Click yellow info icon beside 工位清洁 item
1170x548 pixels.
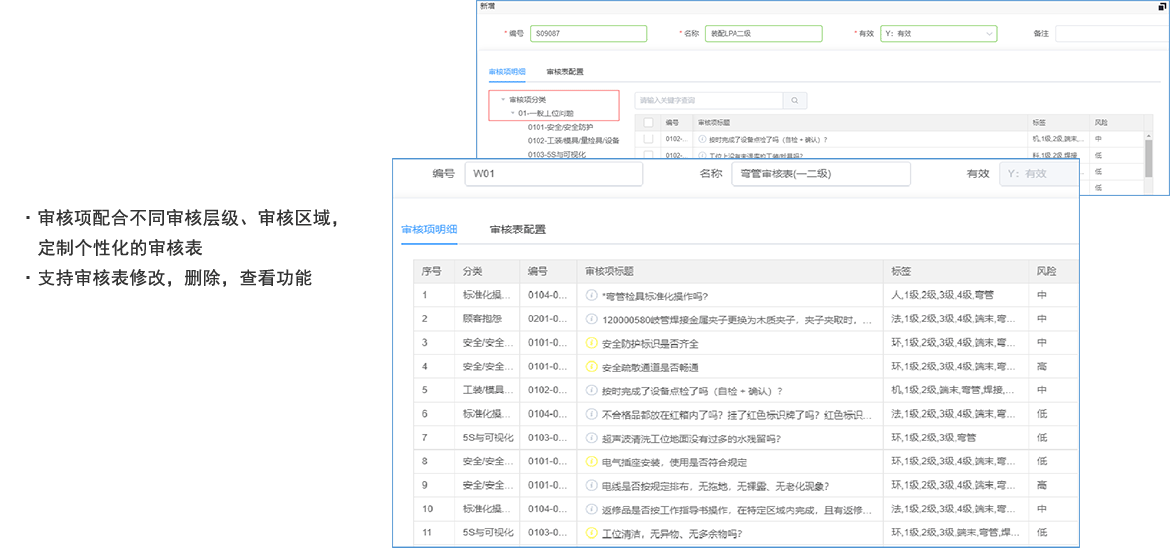(x=591, y=533)
